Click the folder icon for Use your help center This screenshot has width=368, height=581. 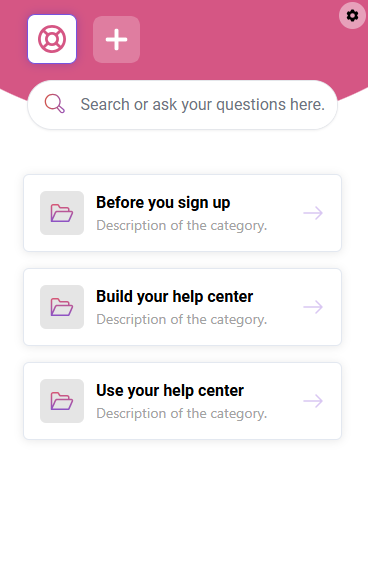pyautogui.click(x=62, y=401)
